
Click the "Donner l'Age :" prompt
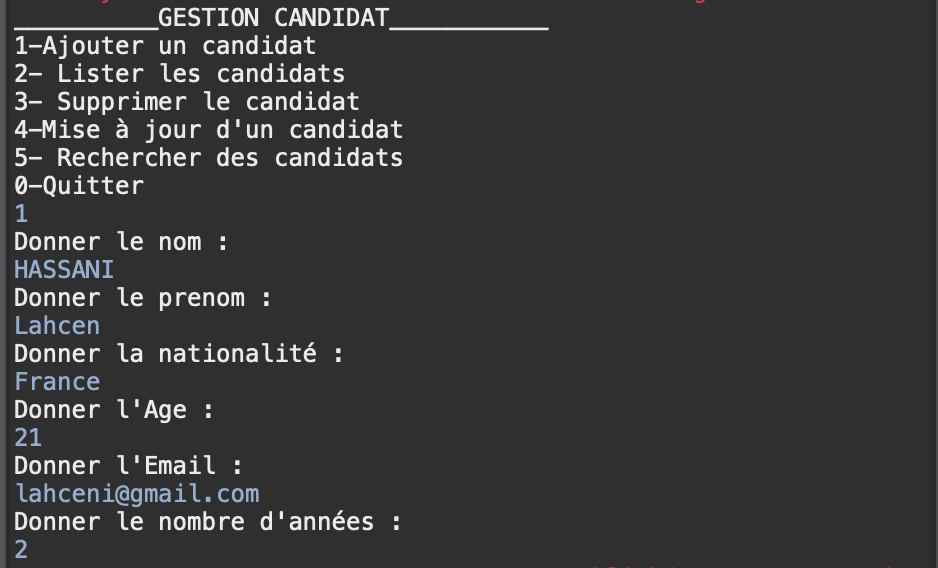(114, 410)
